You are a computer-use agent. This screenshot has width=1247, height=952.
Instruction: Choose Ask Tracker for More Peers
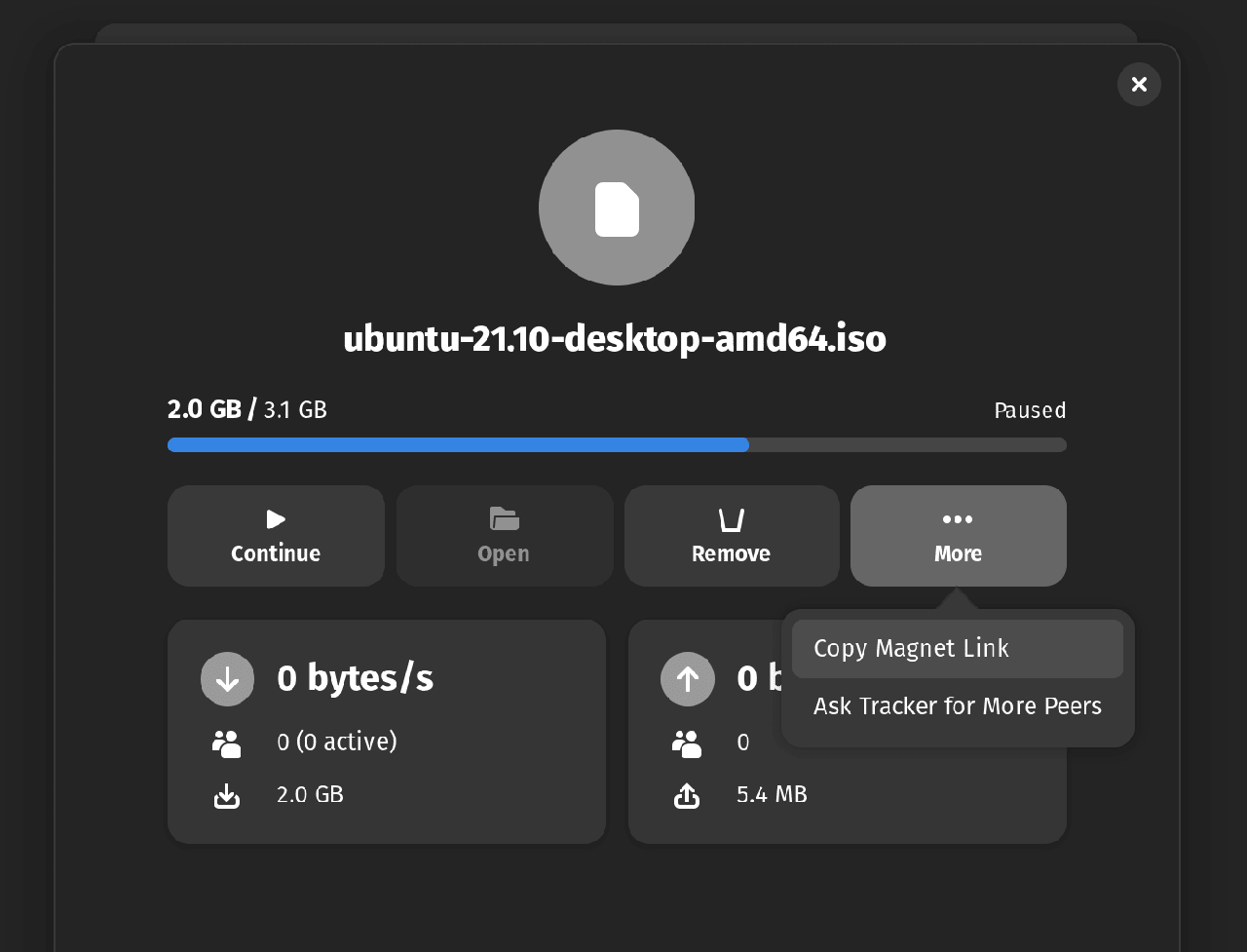[x=957, y=706]
